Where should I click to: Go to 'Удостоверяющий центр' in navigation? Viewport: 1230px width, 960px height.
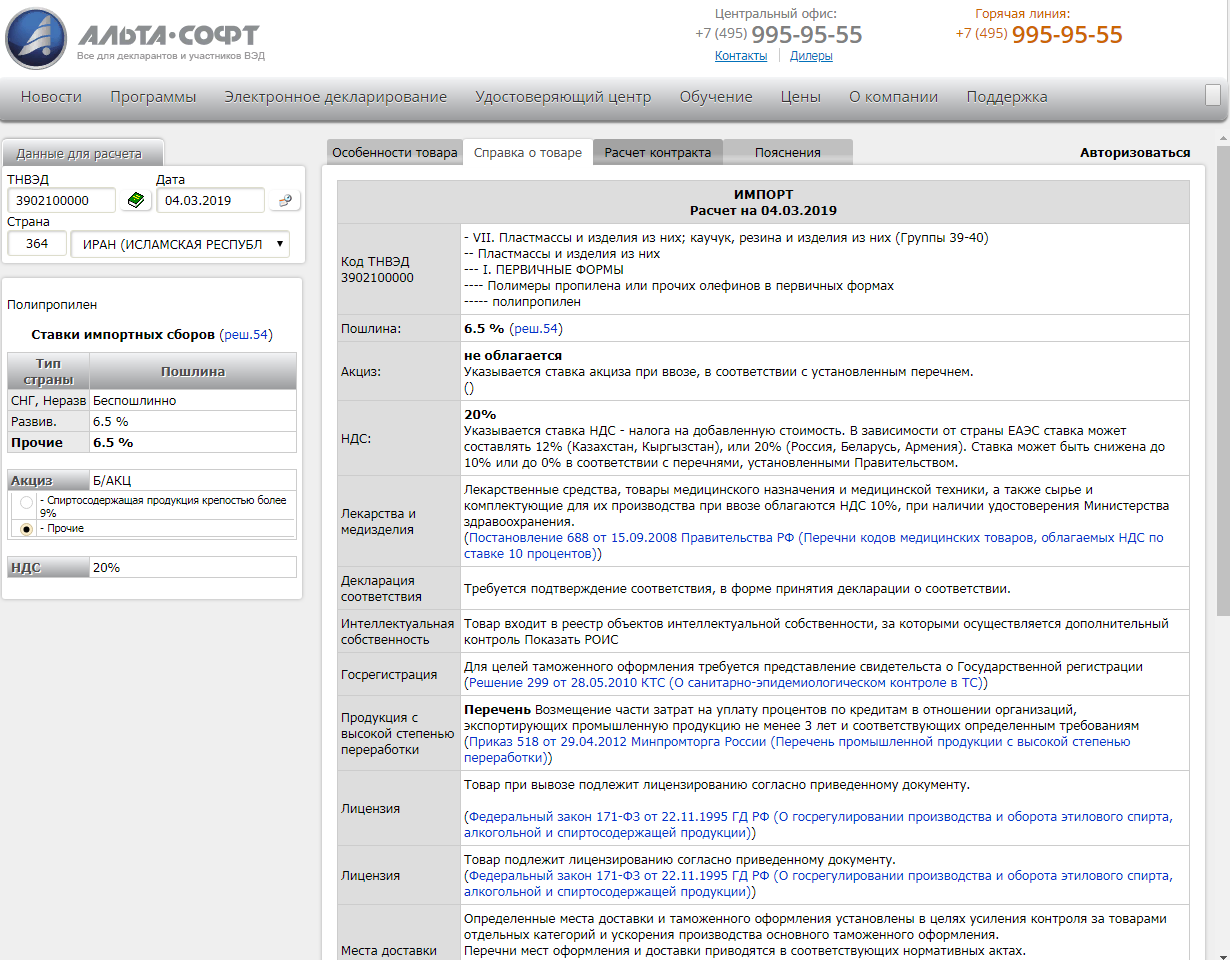pyautogui.click(x=563, y=97)
